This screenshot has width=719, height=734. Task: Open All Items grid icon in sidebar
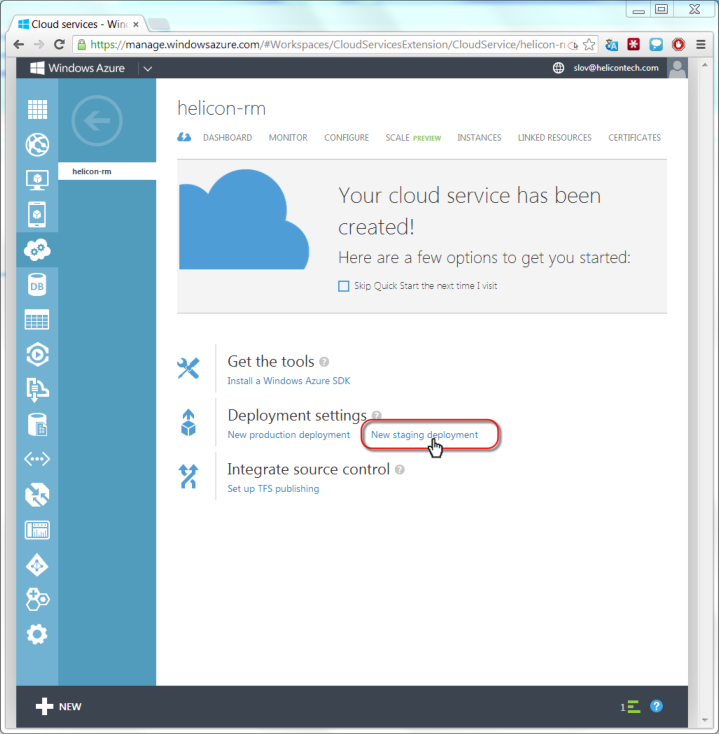tap(37, 110)
